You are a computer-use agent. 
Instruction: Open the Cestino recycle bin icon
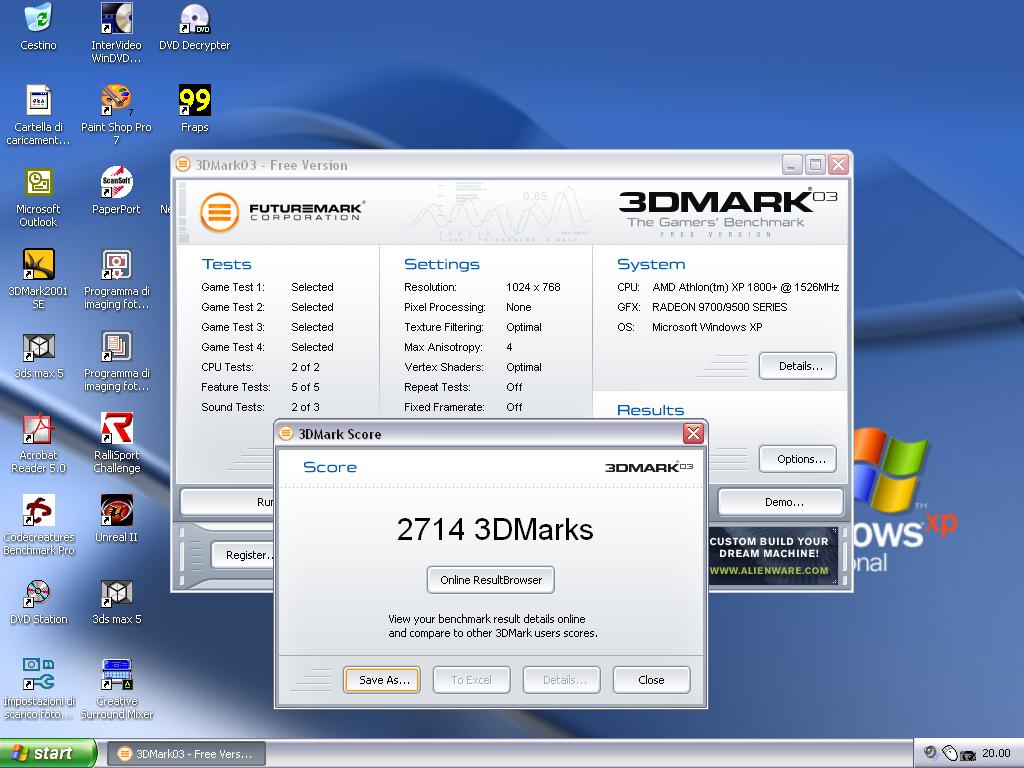[x=38, y=27]
